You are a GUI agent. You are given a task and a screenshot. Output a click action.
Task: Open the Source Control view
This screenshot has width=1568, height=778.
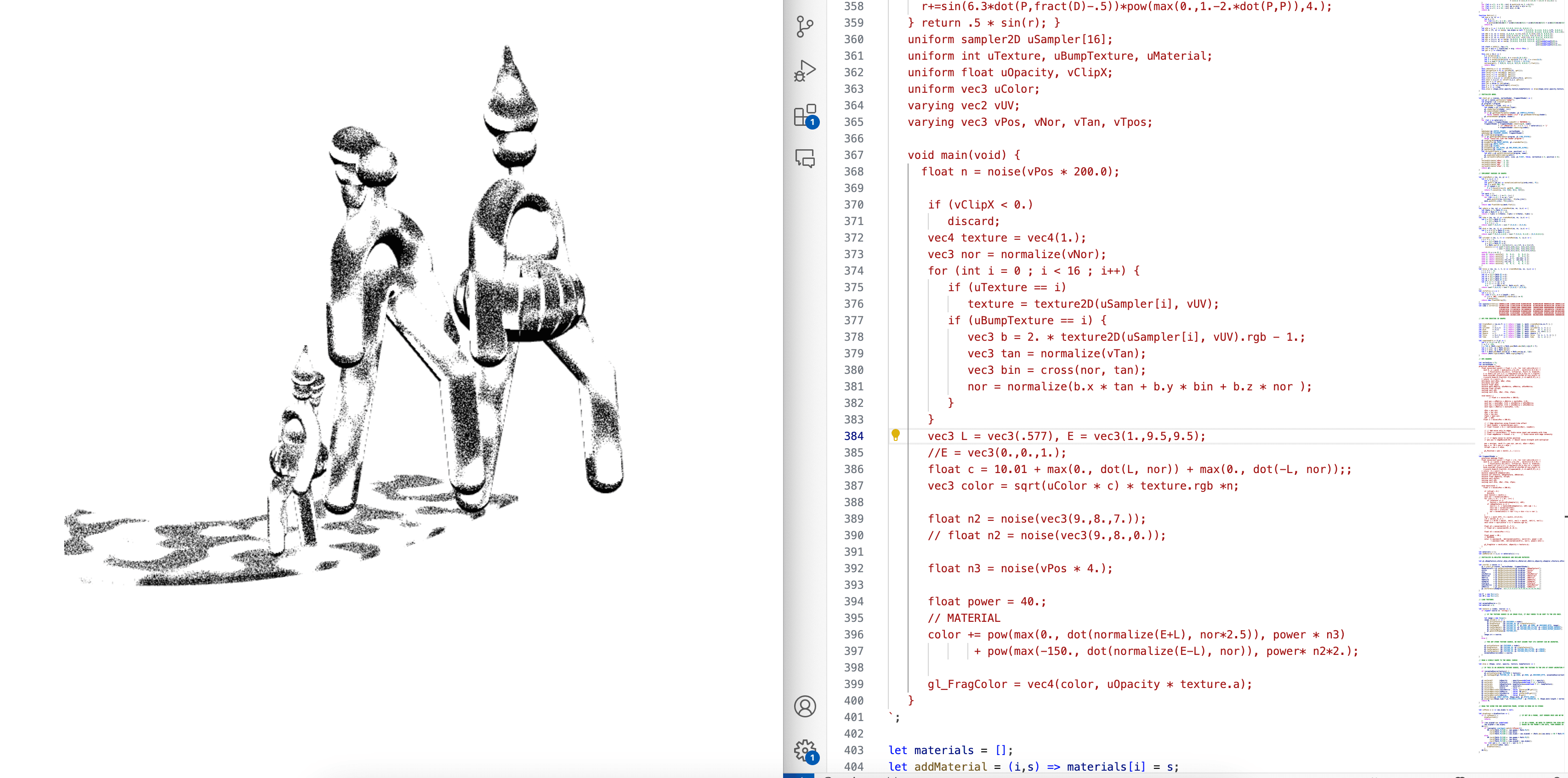point(804,27)
